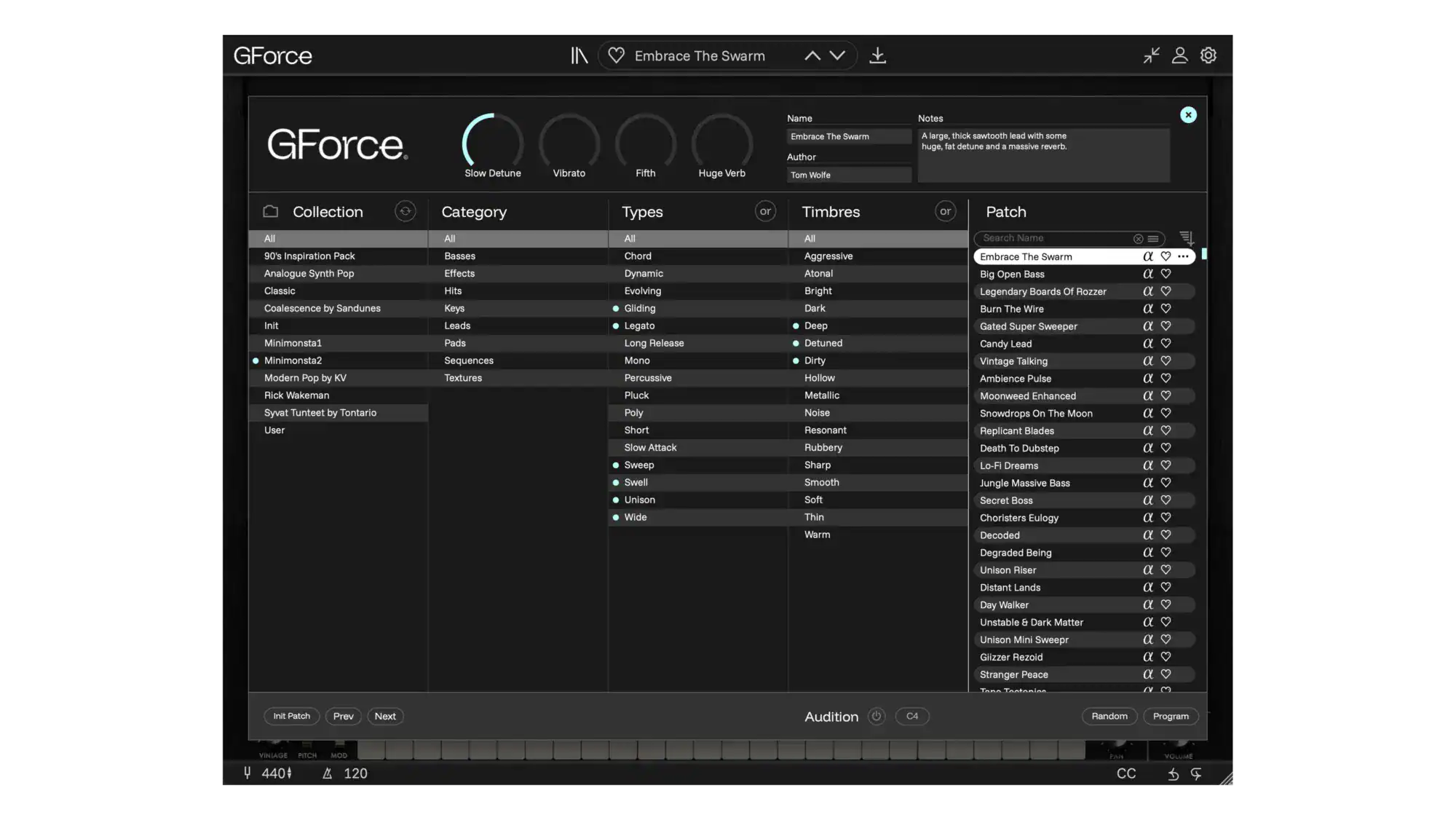
Task: Open the patch sort order icon
Action: (1187, 238)
